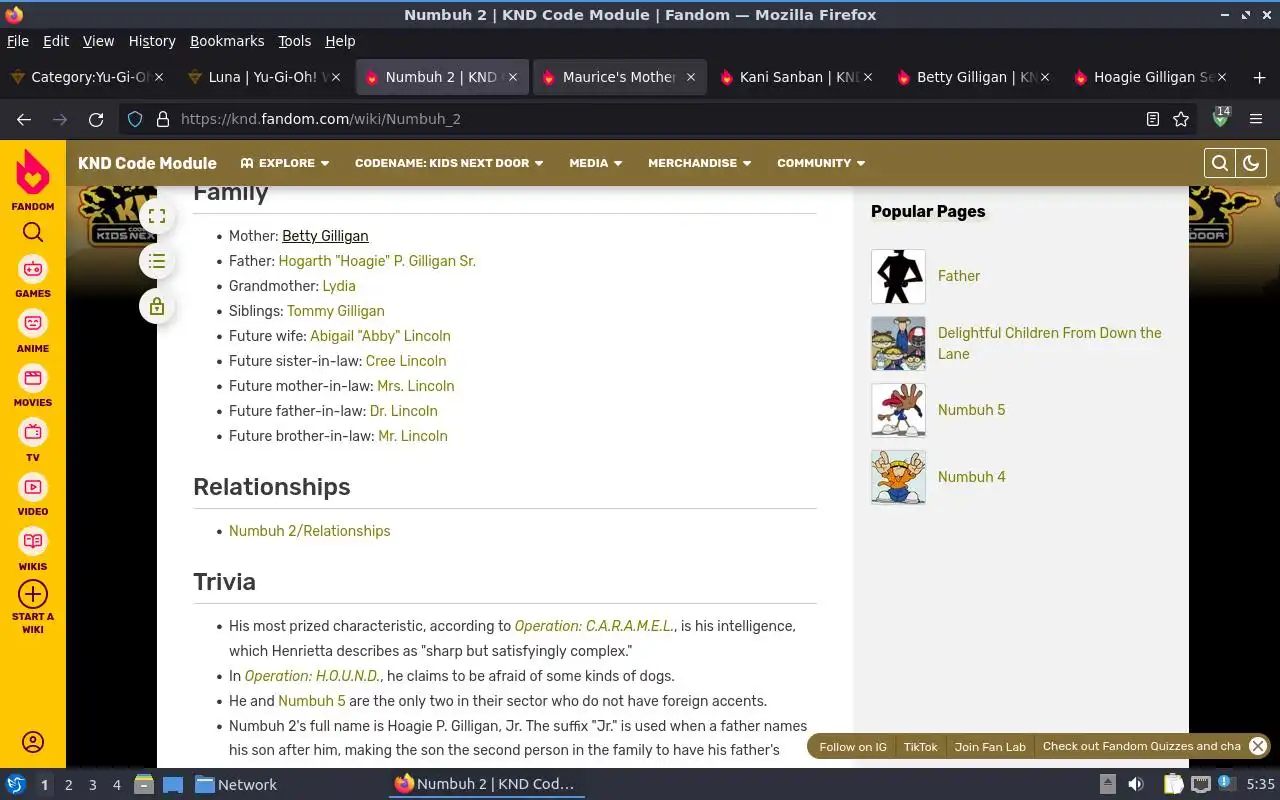Open the uBlock extension icon with badge

click(x=1220, y=118)
